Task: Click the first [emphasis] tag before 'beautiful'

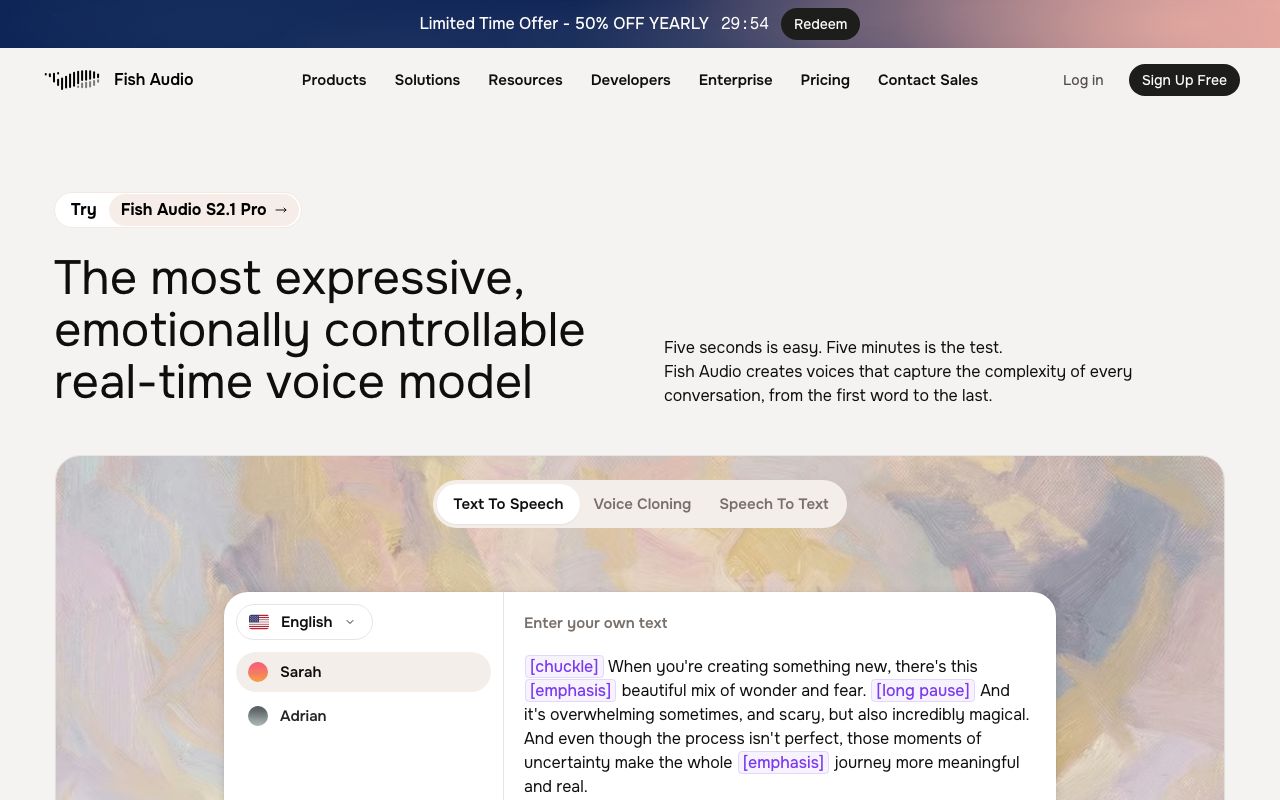Action: 570,690
